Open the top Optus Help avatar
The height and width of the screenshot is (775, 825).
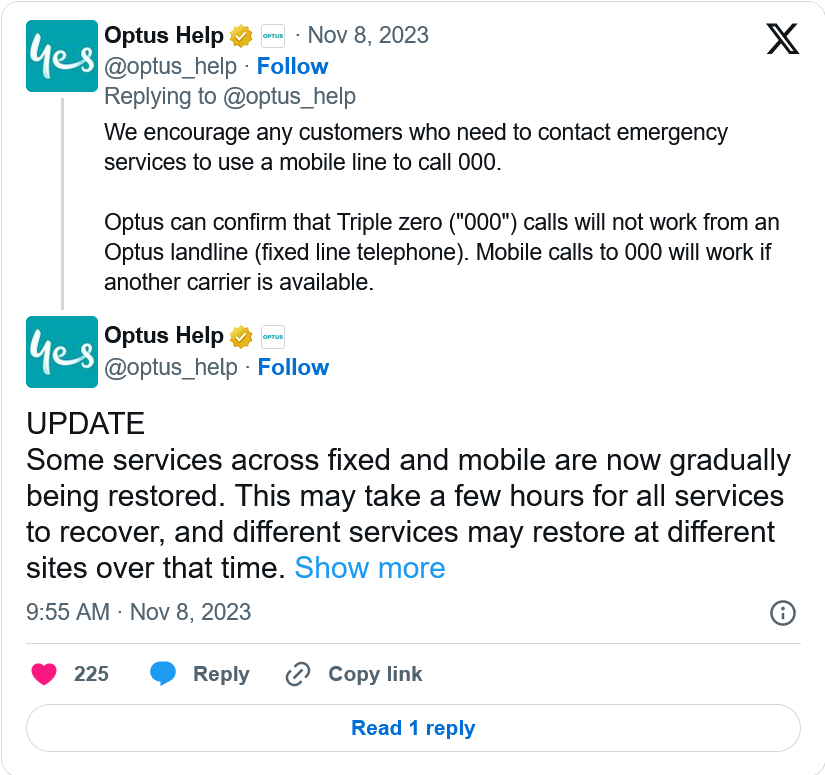coord(61,56)
